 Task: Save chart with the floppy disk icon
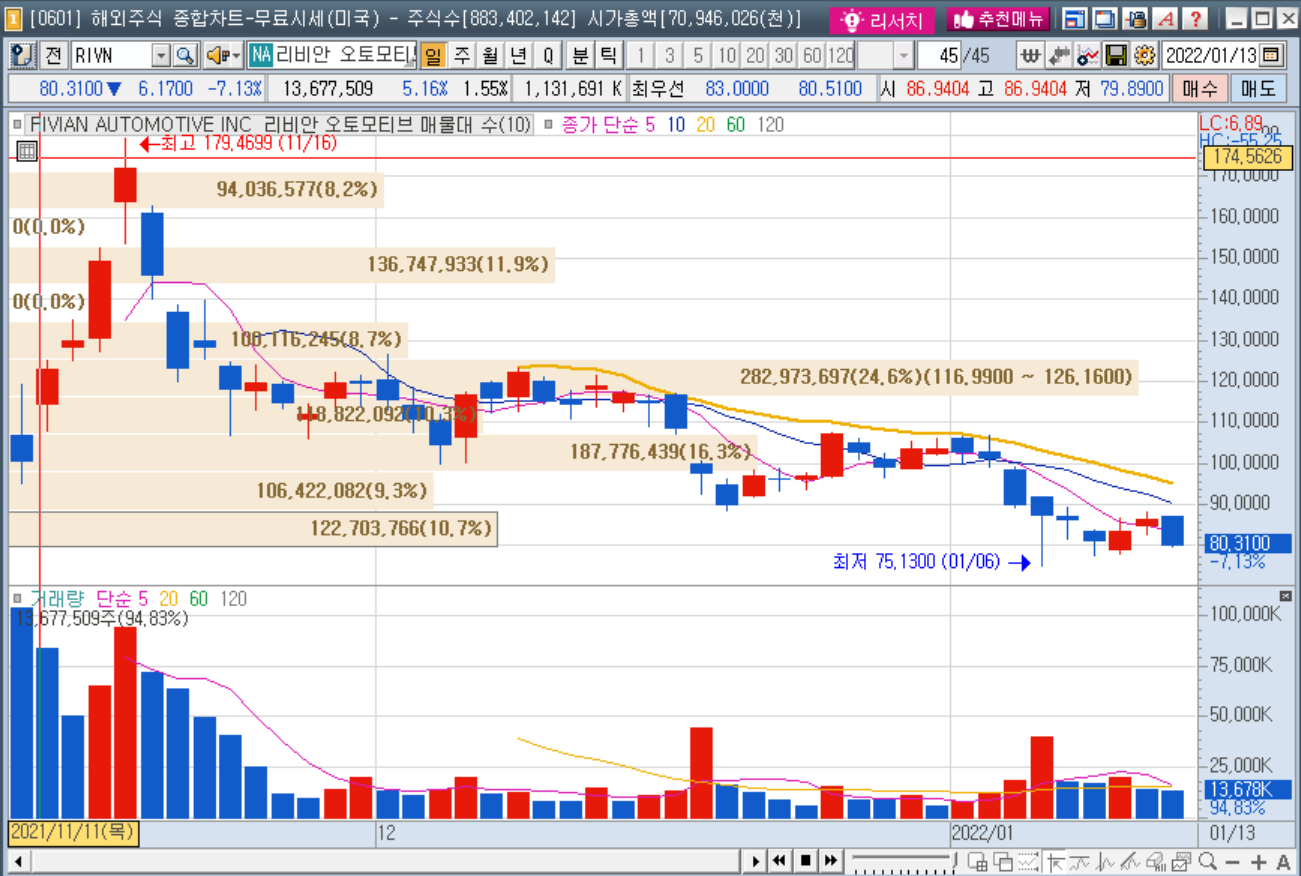point(1116,55)
